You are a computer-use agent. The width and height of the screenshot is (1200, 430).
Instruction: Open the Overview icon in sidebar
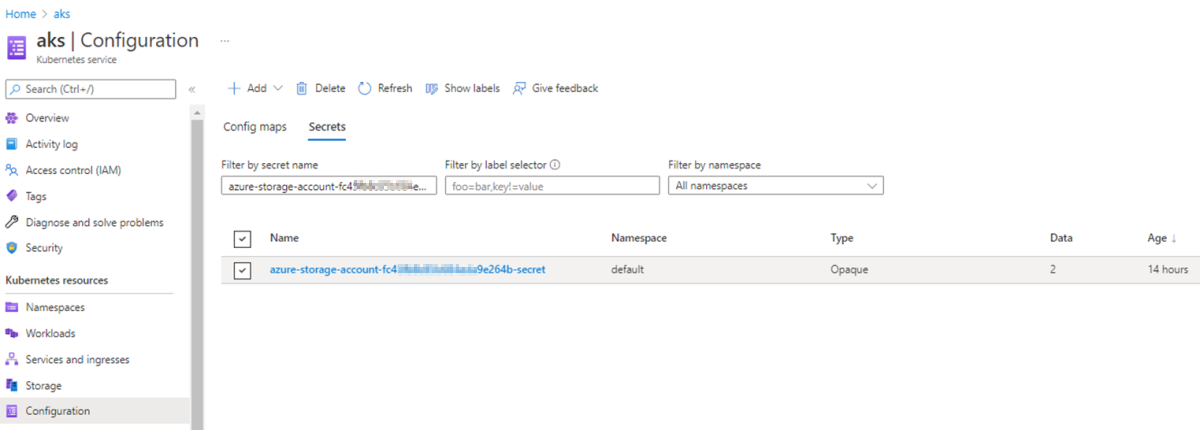pos(12,118)
